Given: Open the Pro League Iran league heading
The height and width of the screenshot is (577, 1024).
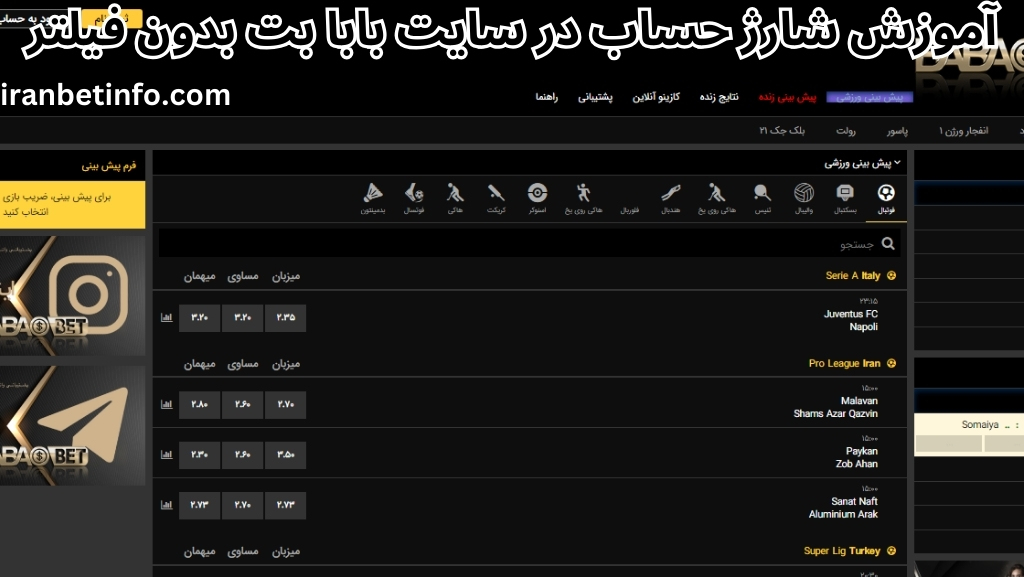Looking at the screenshot, I should point(844,363).
